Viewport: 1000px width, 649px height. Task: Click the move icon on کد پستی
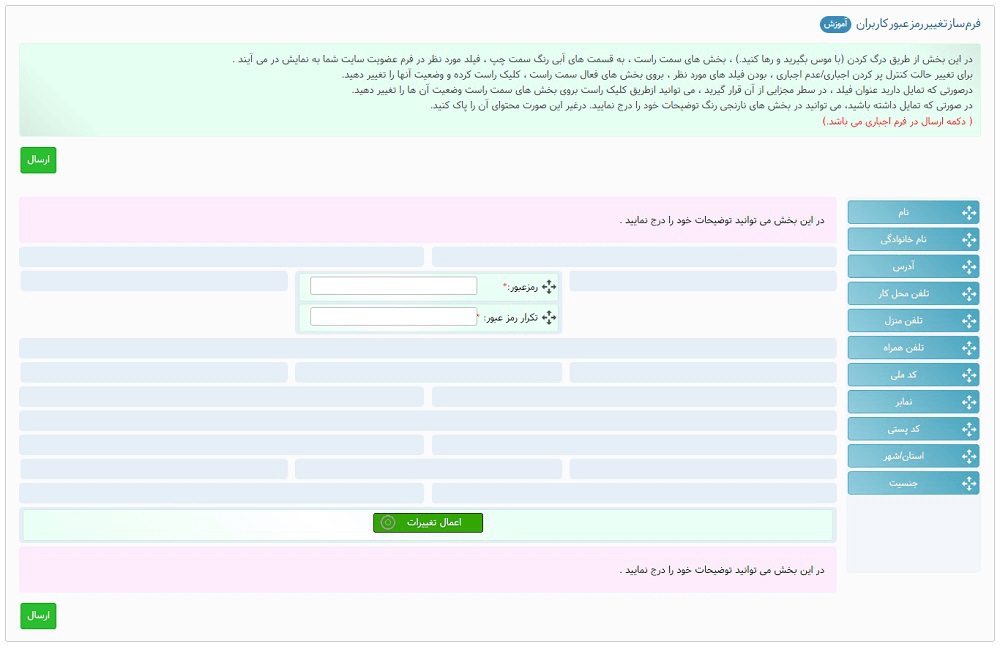click(x=968, y=429)
